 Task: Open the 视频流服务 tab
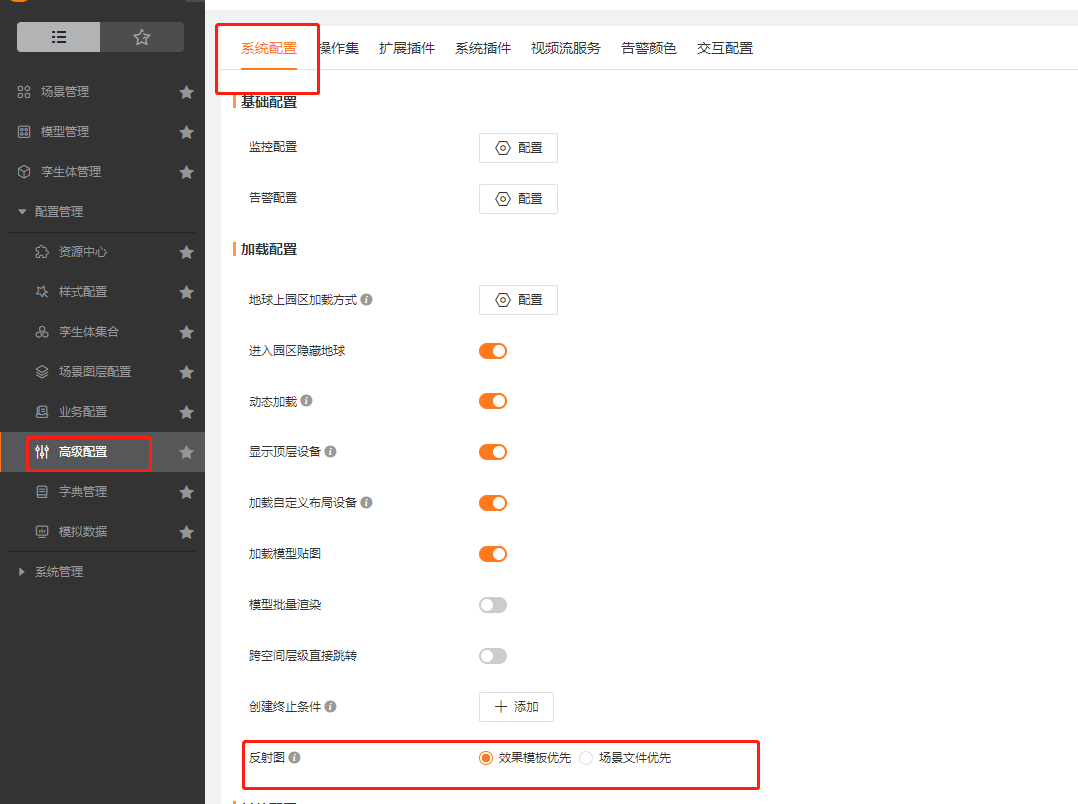pyautogui.click(x=566, y=48)
